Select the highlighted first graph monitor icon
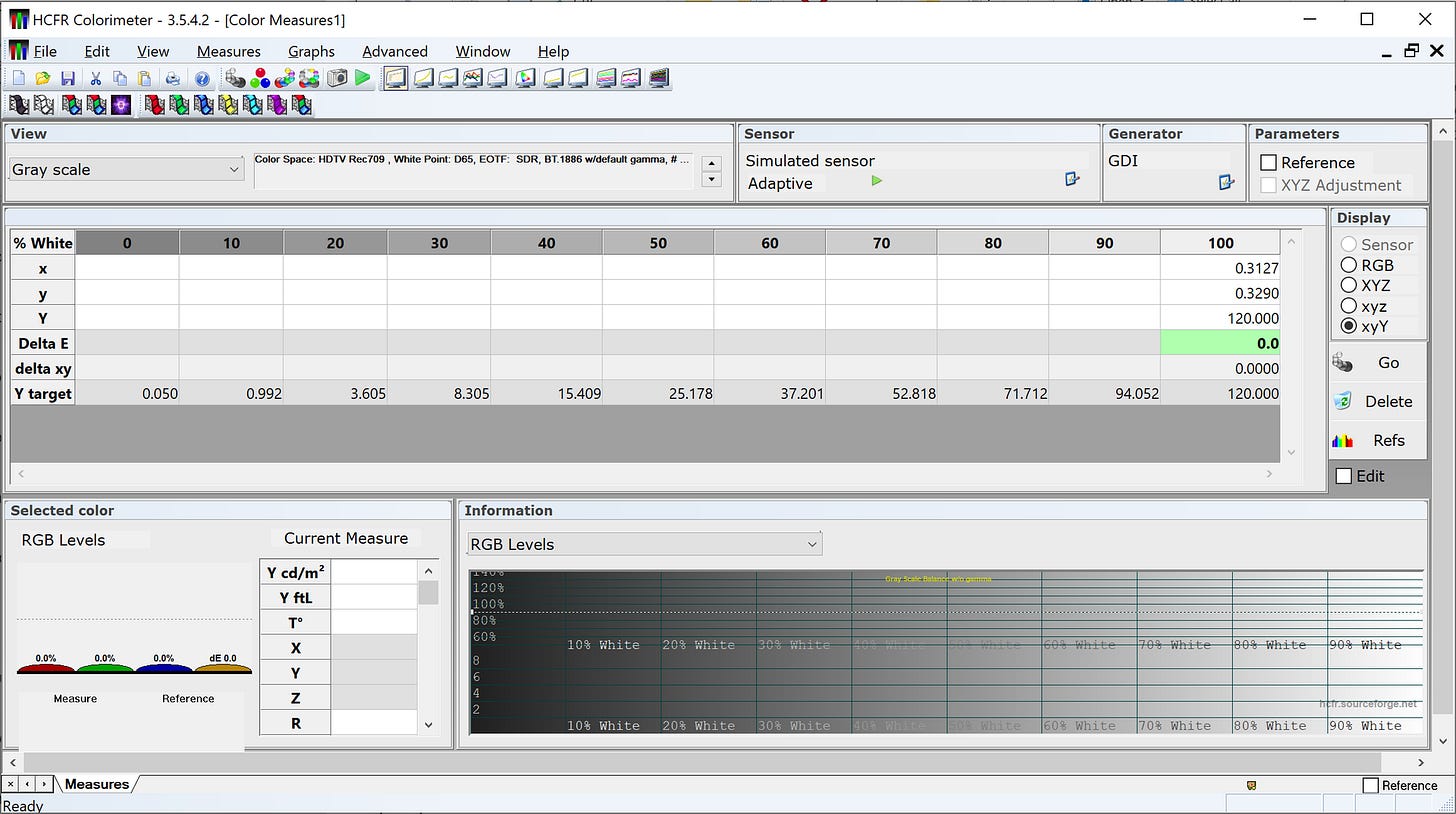 click(395, 78)
